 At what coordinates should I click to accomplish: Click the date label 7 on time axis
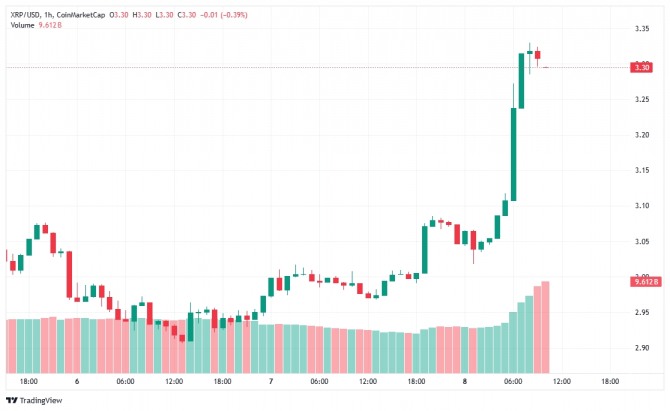(x=271, y=381)
